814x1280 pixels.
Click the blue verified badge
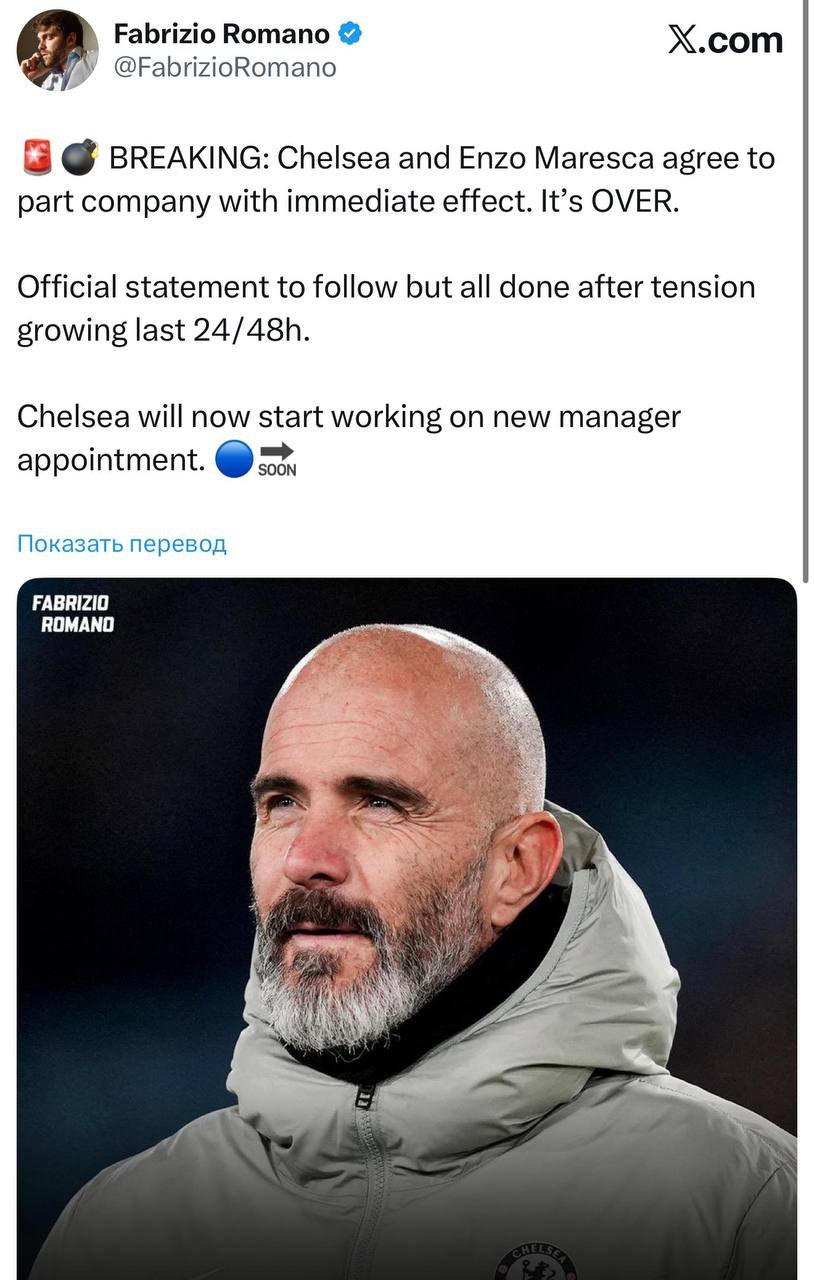point(349,34)
